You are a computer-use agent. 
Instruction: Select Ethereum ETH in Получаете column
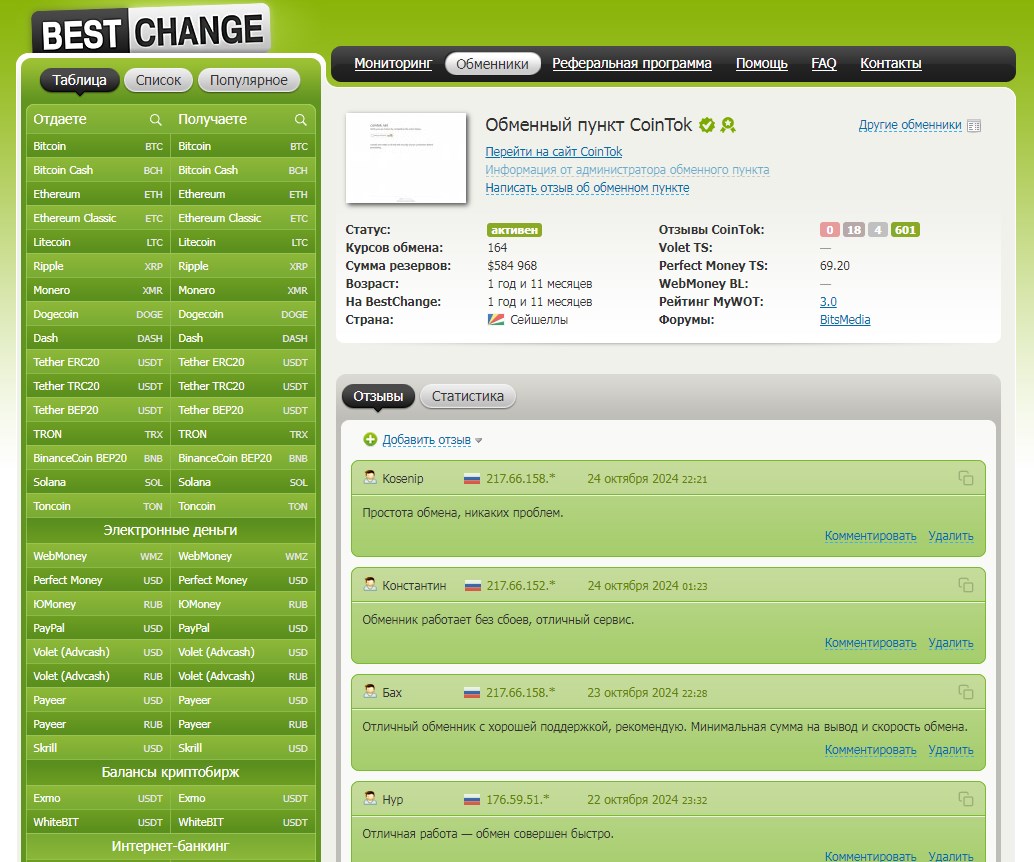243,194
